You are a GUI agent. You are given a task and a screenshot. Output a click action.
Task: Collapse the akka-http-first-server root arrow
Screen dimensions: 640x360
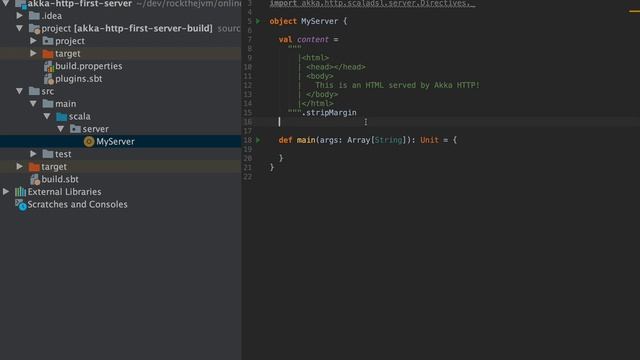(x=6, y=3)
